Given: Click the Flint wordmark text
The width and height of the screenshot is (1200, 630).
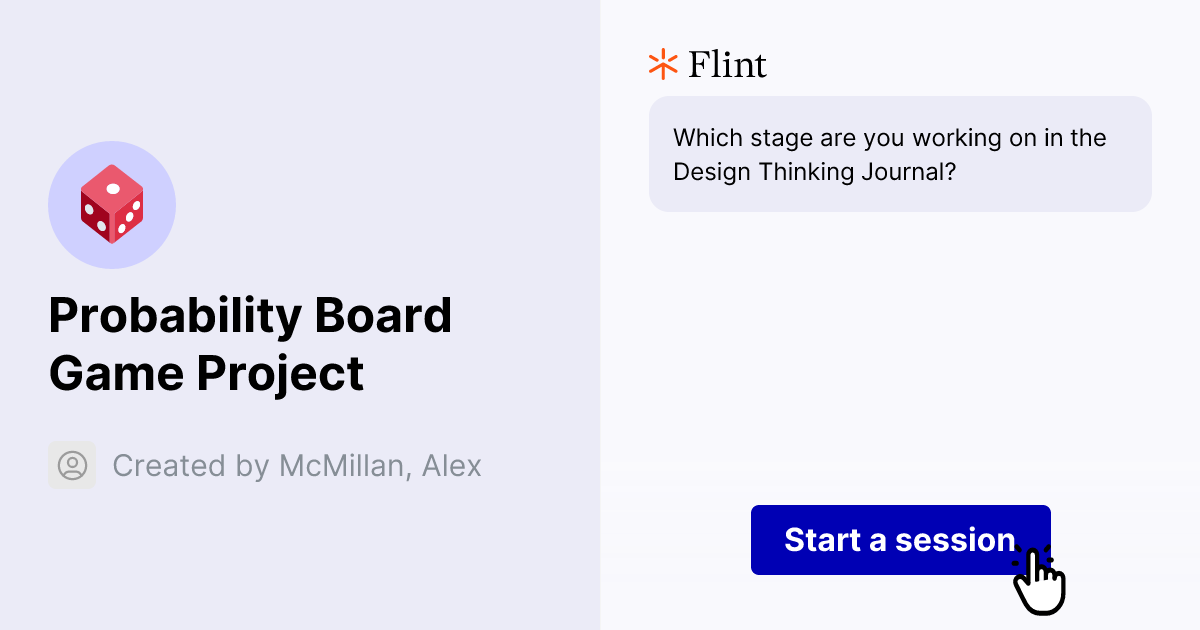Looking at the screenshot, I should coord(726,64).
